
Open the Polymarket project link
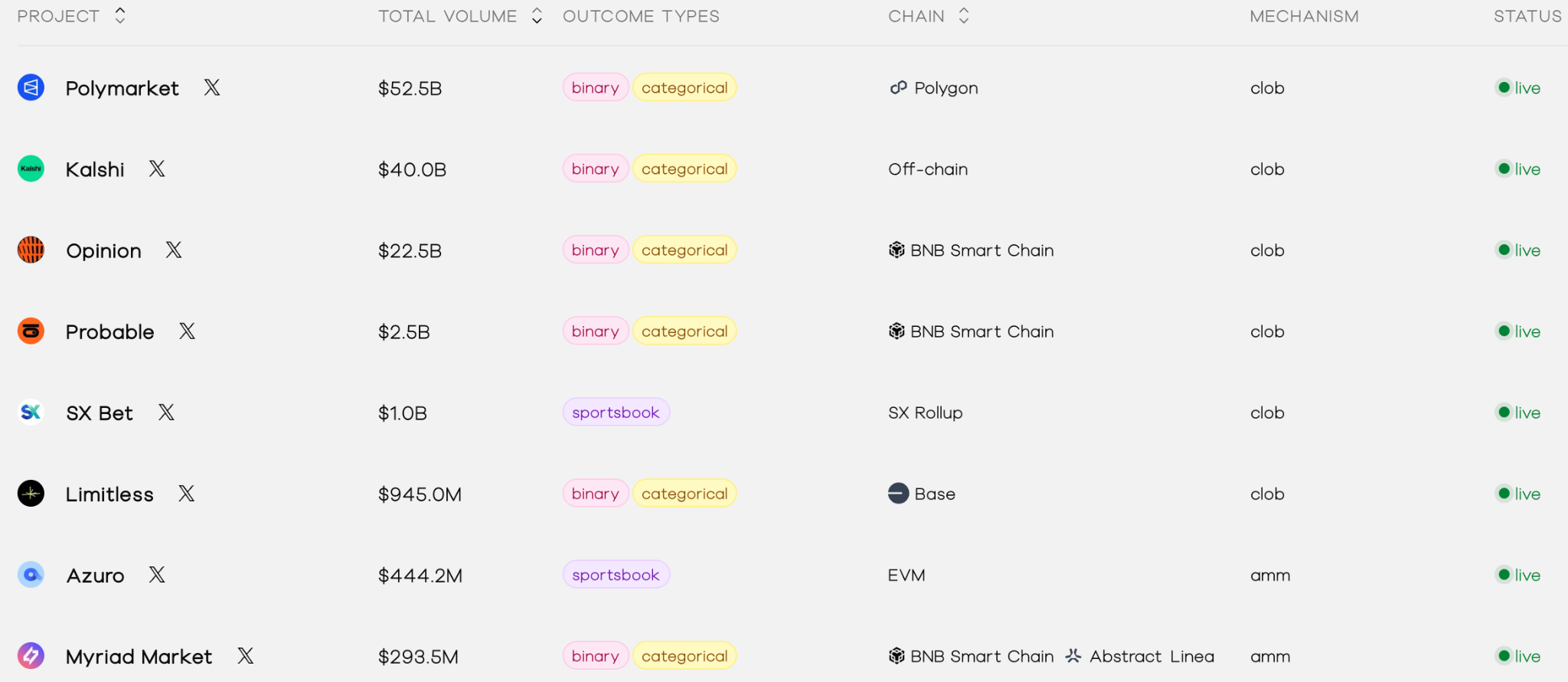tap(122, 88)
